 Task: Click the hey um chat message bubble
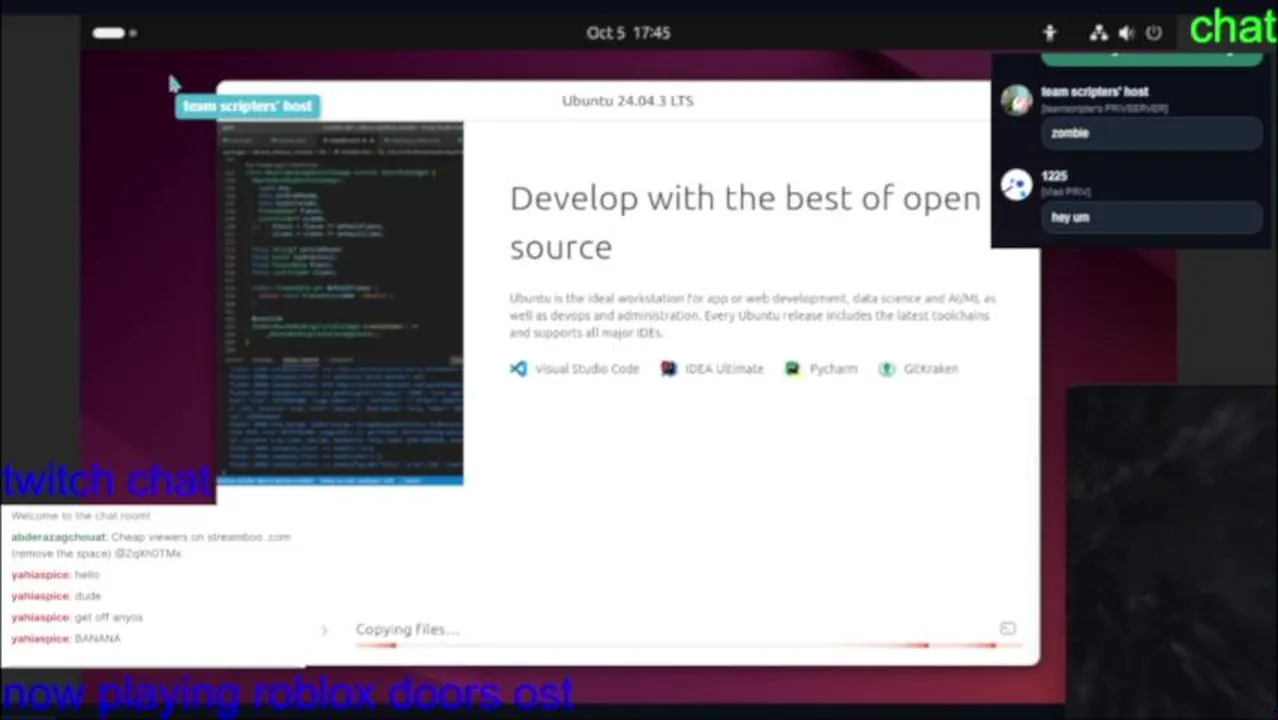(1151, 217)
